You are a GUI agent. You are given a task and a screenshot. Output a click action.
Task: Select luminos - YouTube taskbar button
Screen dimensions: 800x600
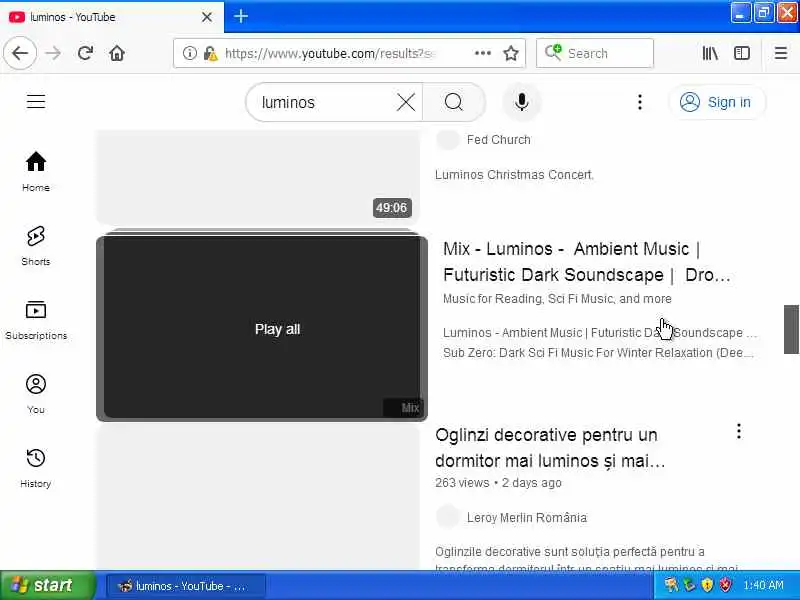pyautogui.click(x=186, y=586)
